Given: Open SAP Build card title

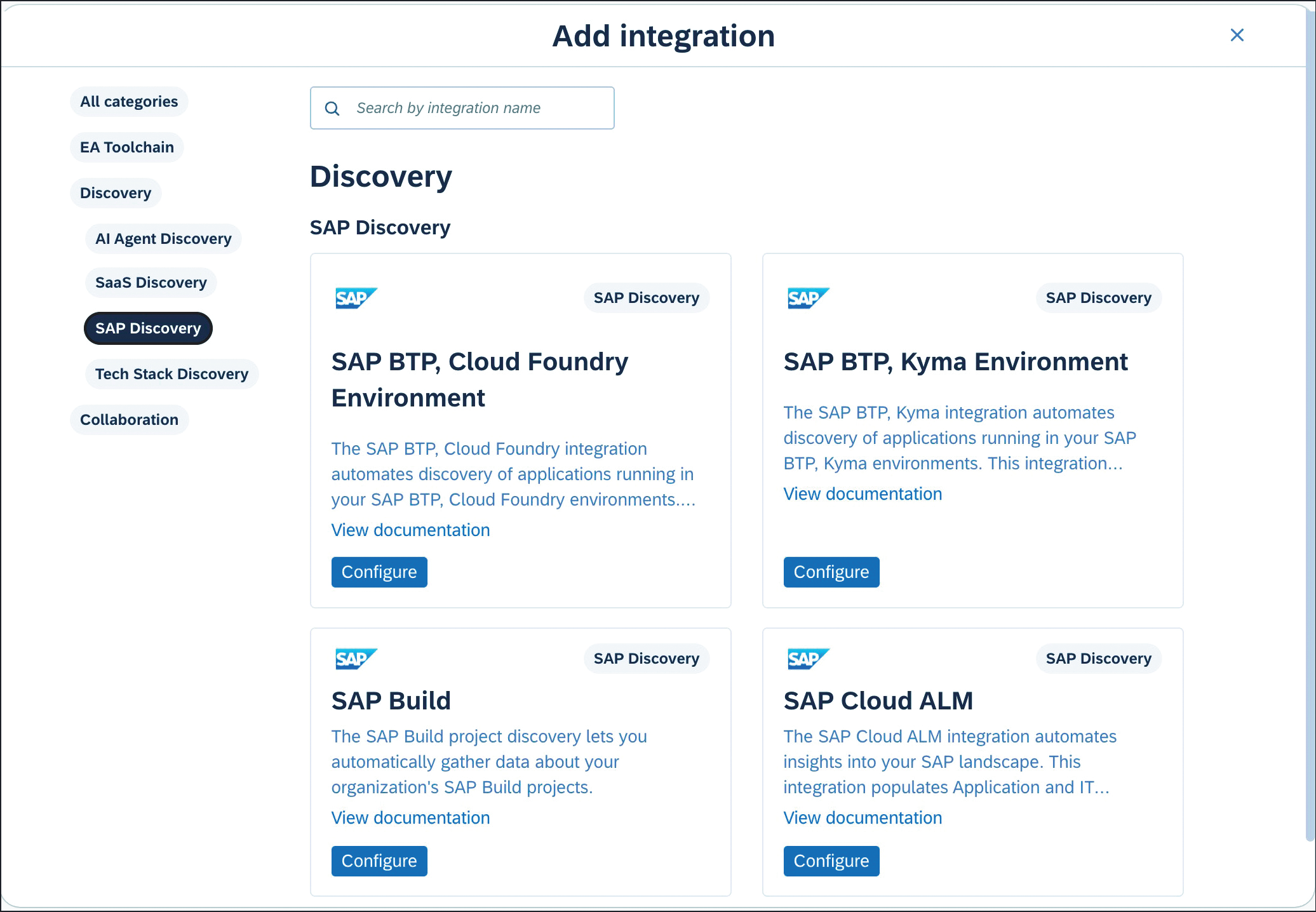Looking at the screenshot, I should (391, 701).
